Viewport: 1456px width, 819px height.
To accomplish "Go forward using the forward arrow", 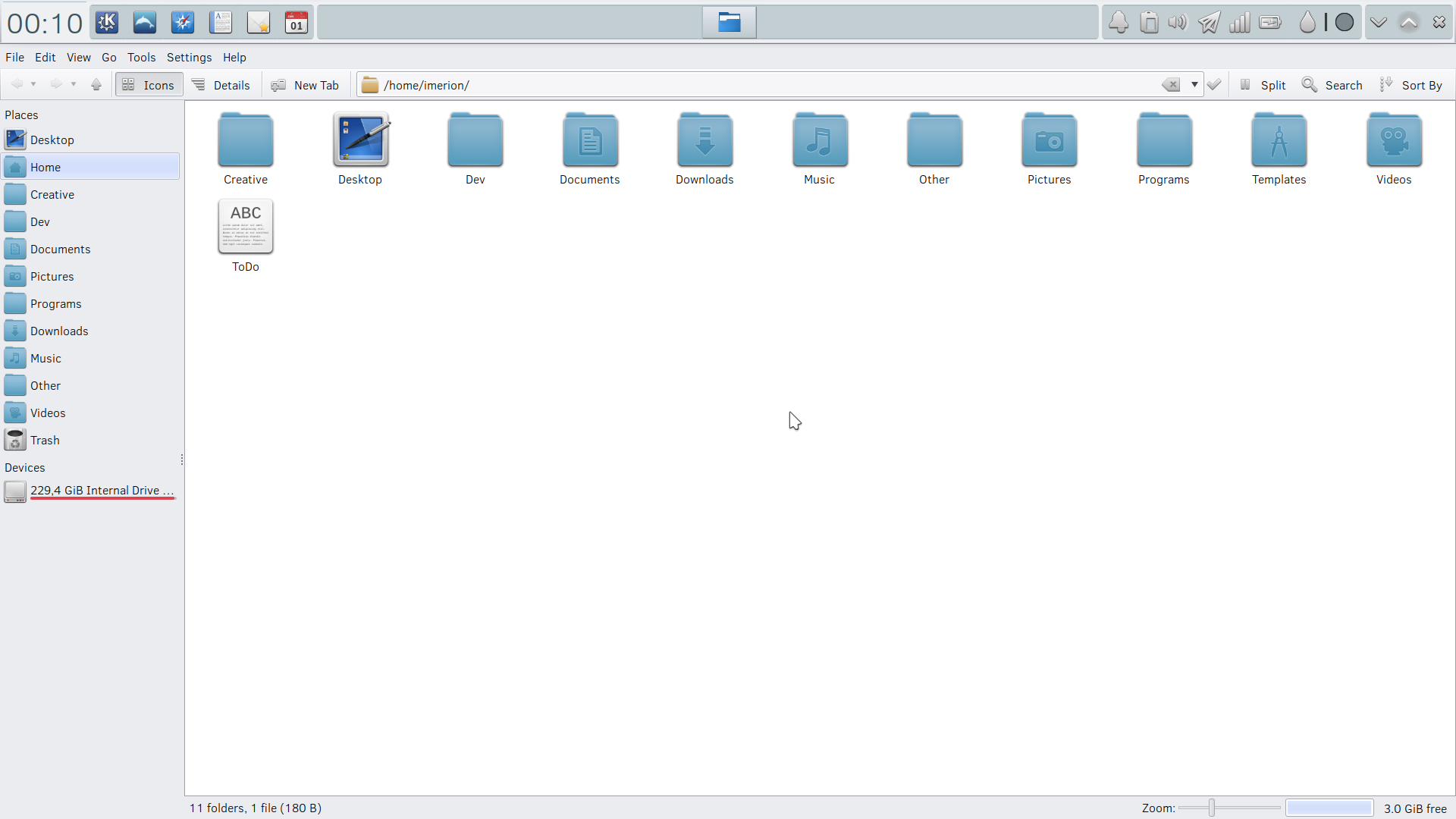I will pos(56,84).
